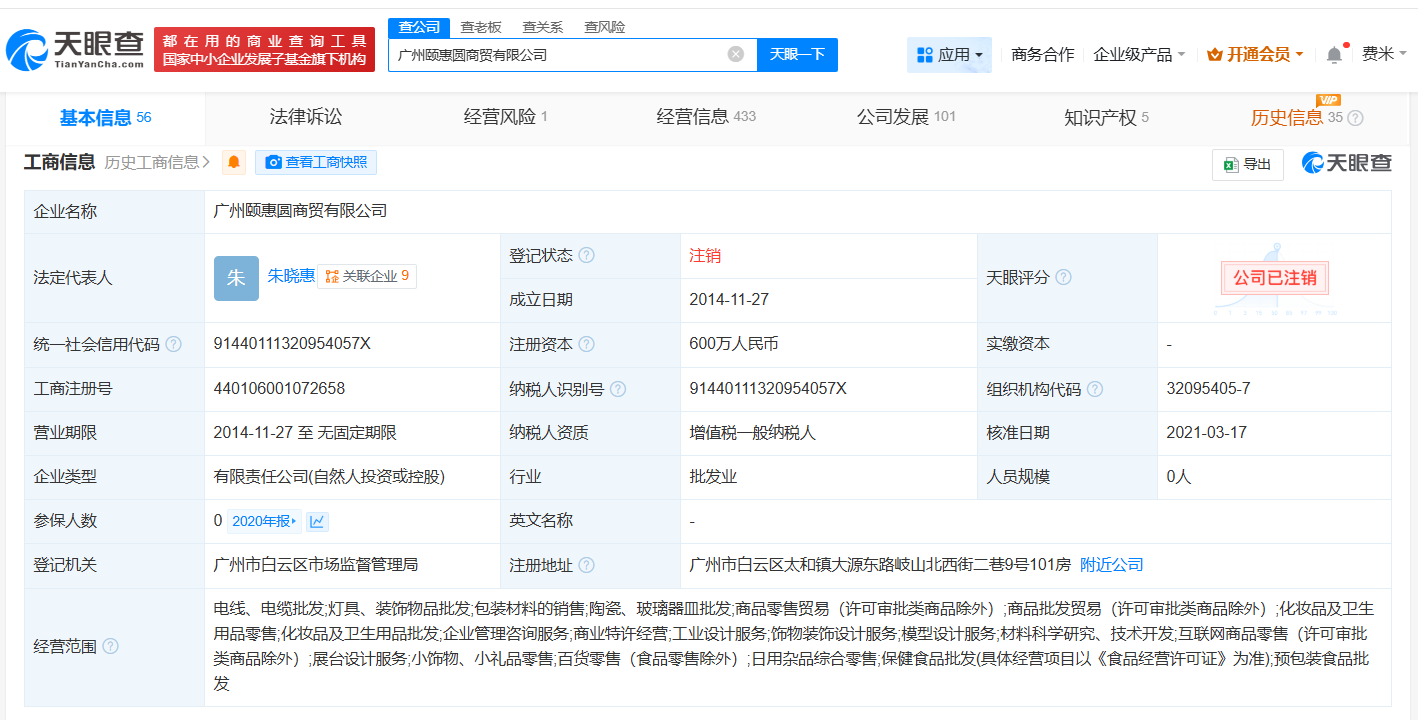Open notifications via the bell icon
Viewport: 1418px width, 720px height.
pos(1333,54)
